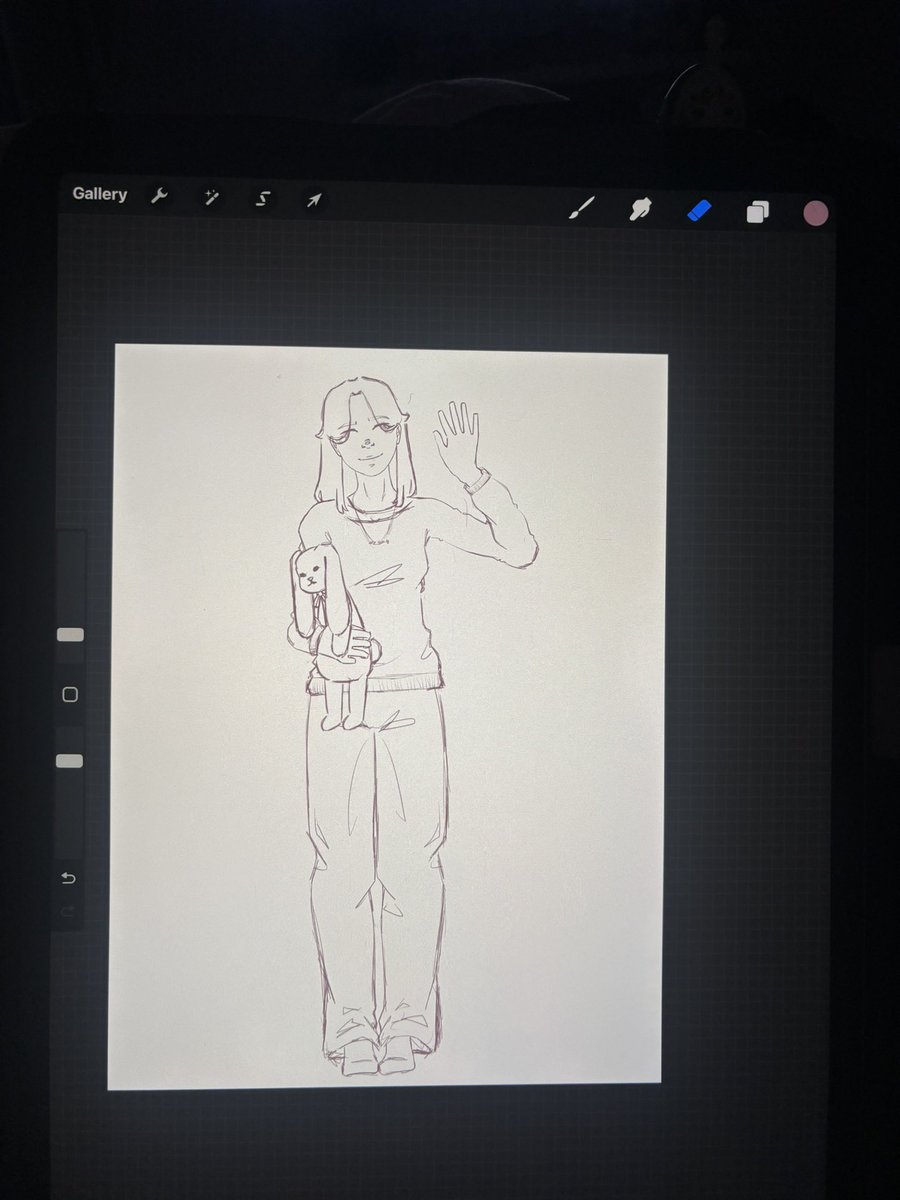This screenshot has height=1200, width=900.
Task: Select the Smudge tool
Action: (x=640, y=209)
